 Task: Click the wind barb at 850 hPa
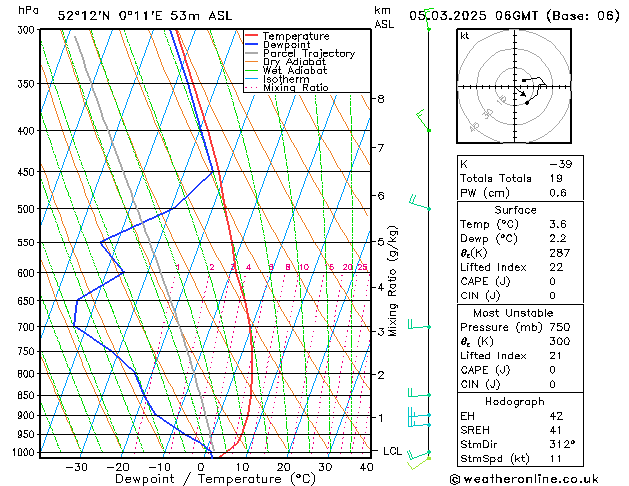pos(419,393)
